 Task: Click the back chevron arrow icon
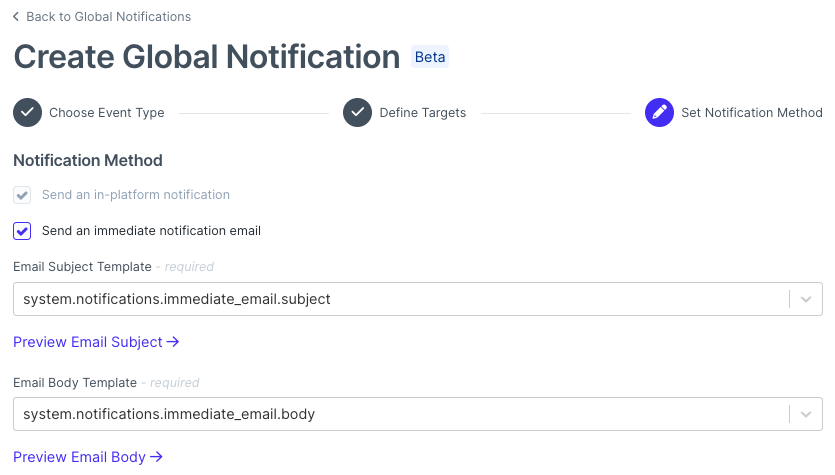(16, 17)
